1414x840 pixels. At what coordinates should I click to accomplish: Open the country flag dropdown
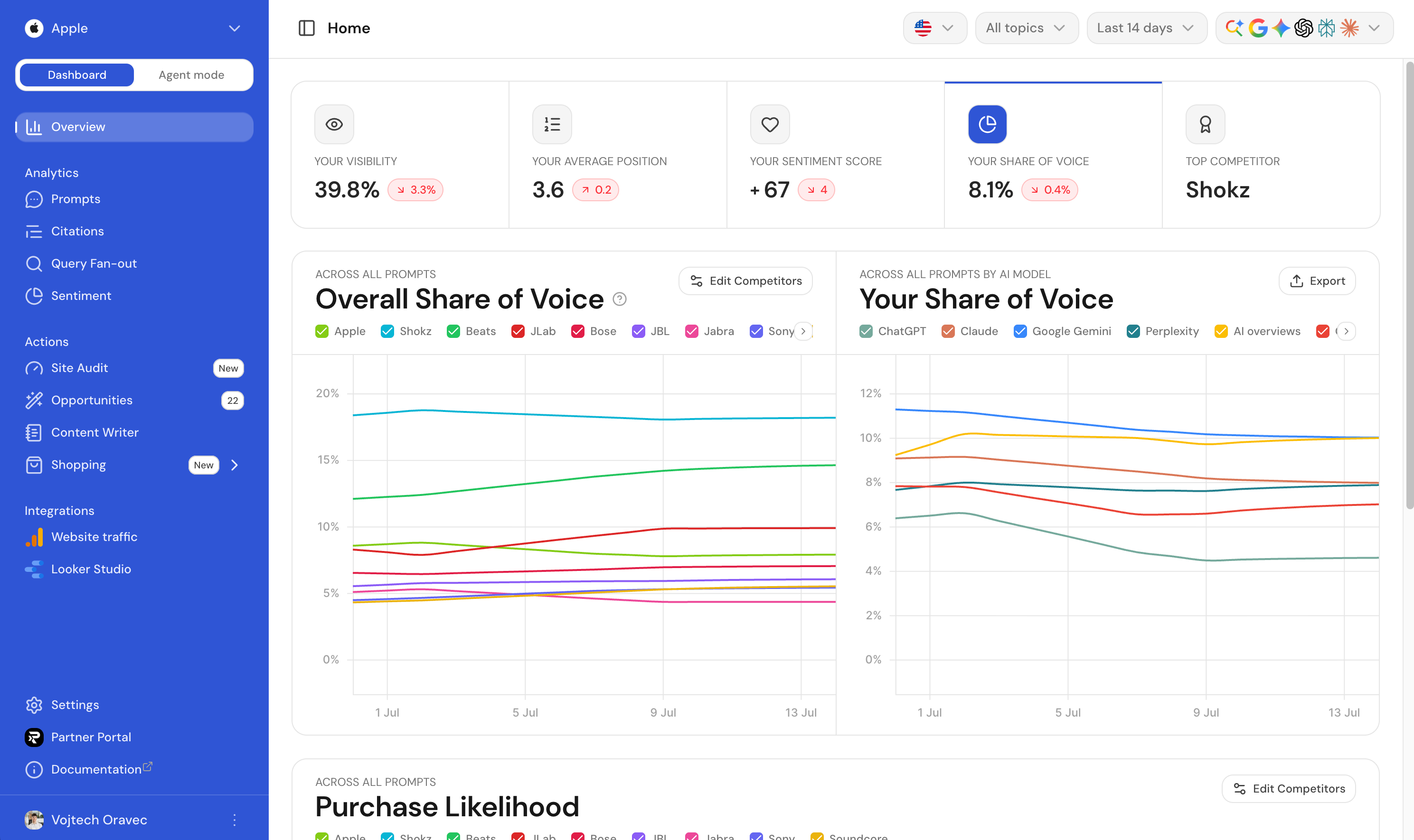pyautogui.click(x=935, y=28)
